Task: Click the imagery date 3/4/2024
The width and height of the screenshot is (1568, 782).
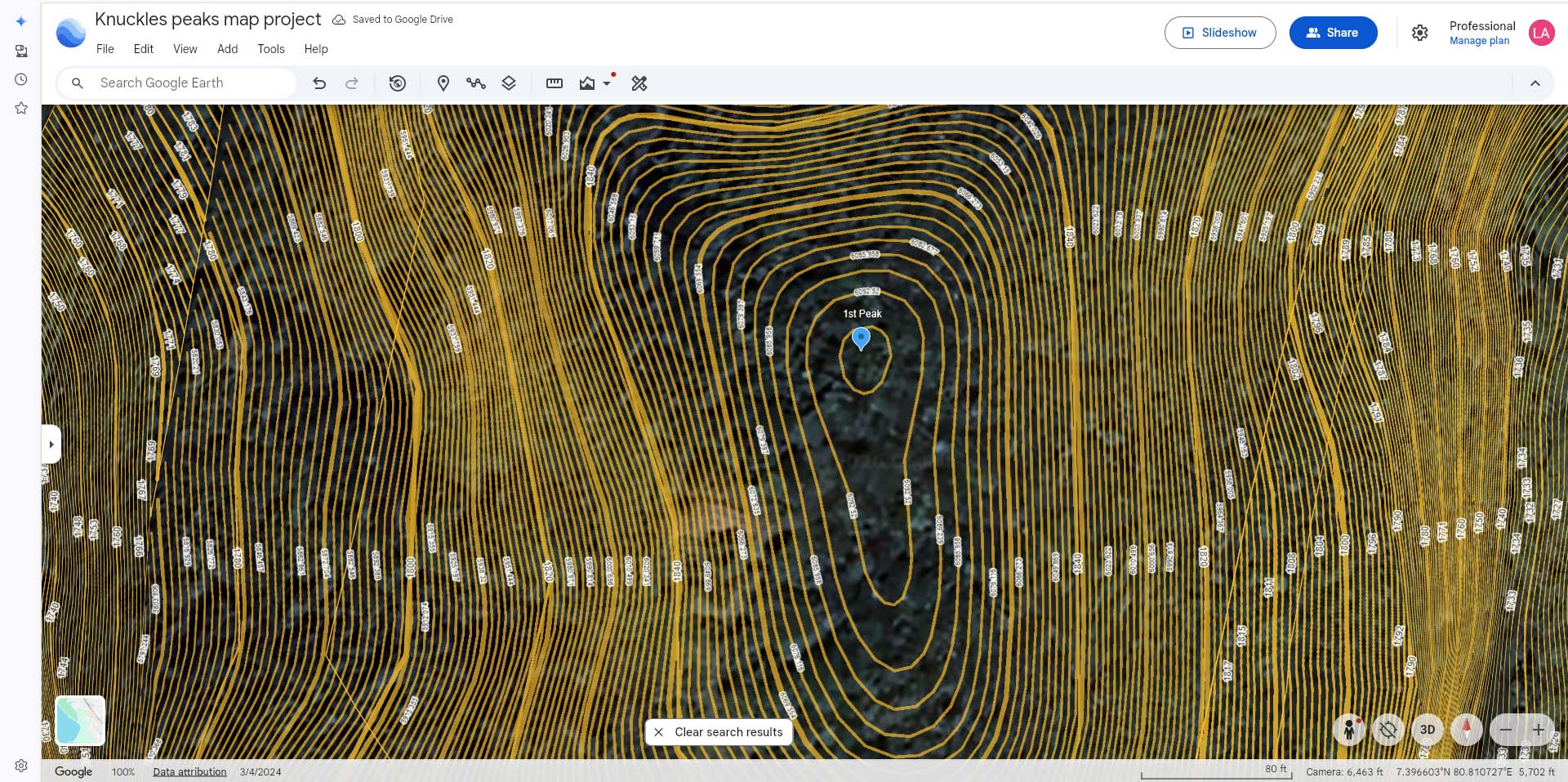Action: [261, 772]
